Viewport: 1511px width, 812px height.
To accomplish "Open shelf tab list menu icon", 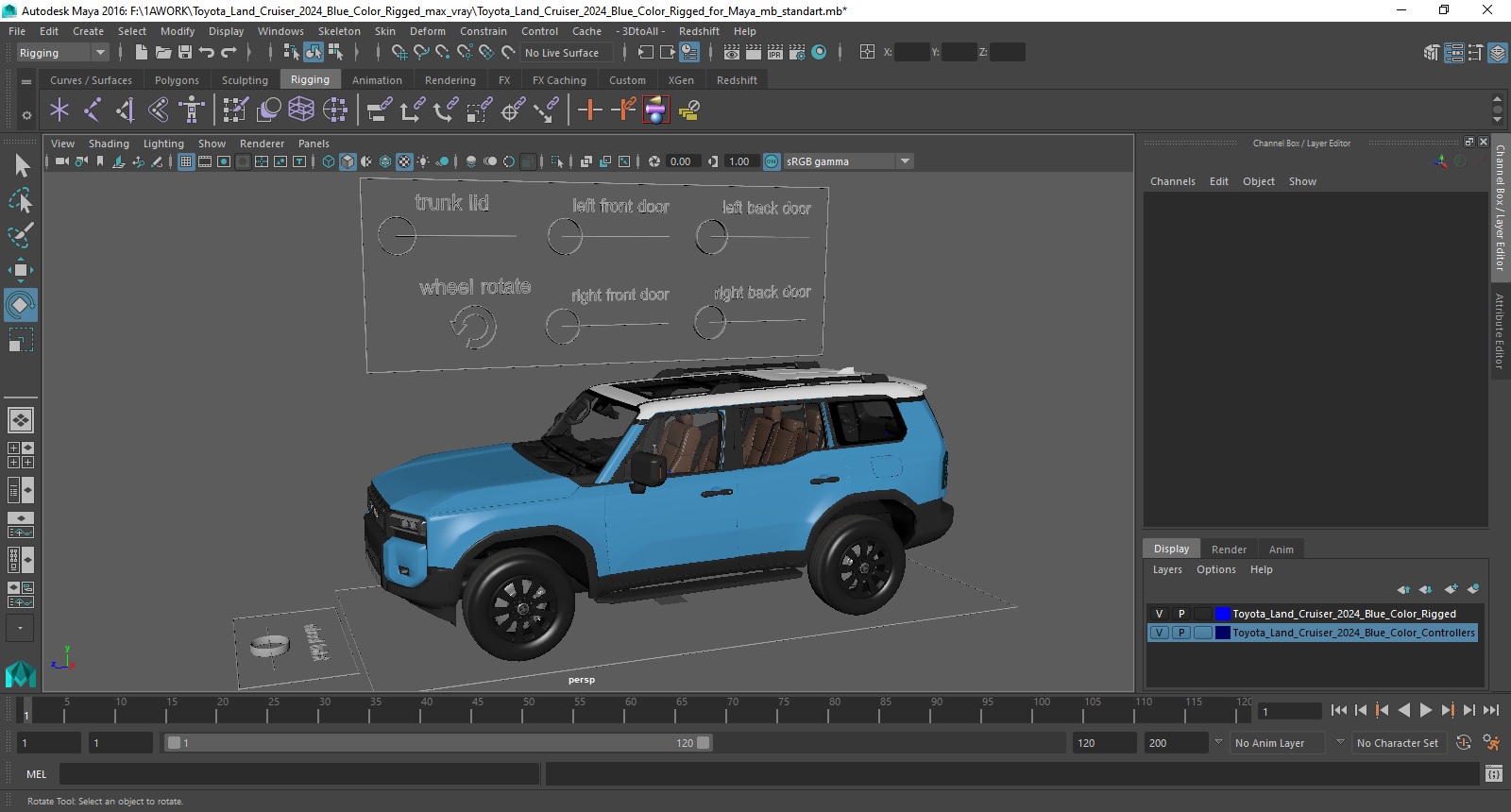I will pos(26,82).
